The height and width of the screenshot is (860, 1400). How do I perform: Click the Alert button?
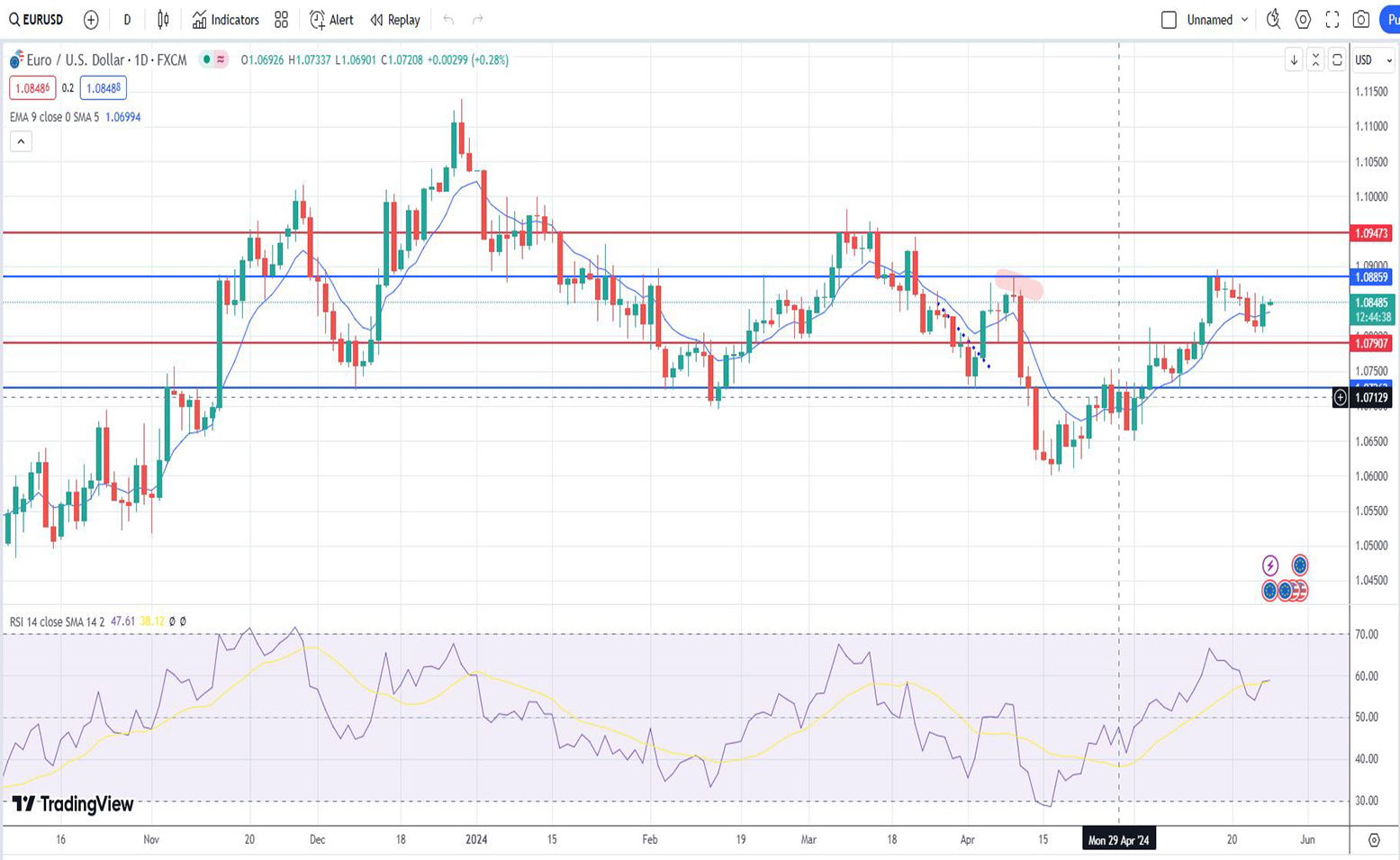click(331, 20)
